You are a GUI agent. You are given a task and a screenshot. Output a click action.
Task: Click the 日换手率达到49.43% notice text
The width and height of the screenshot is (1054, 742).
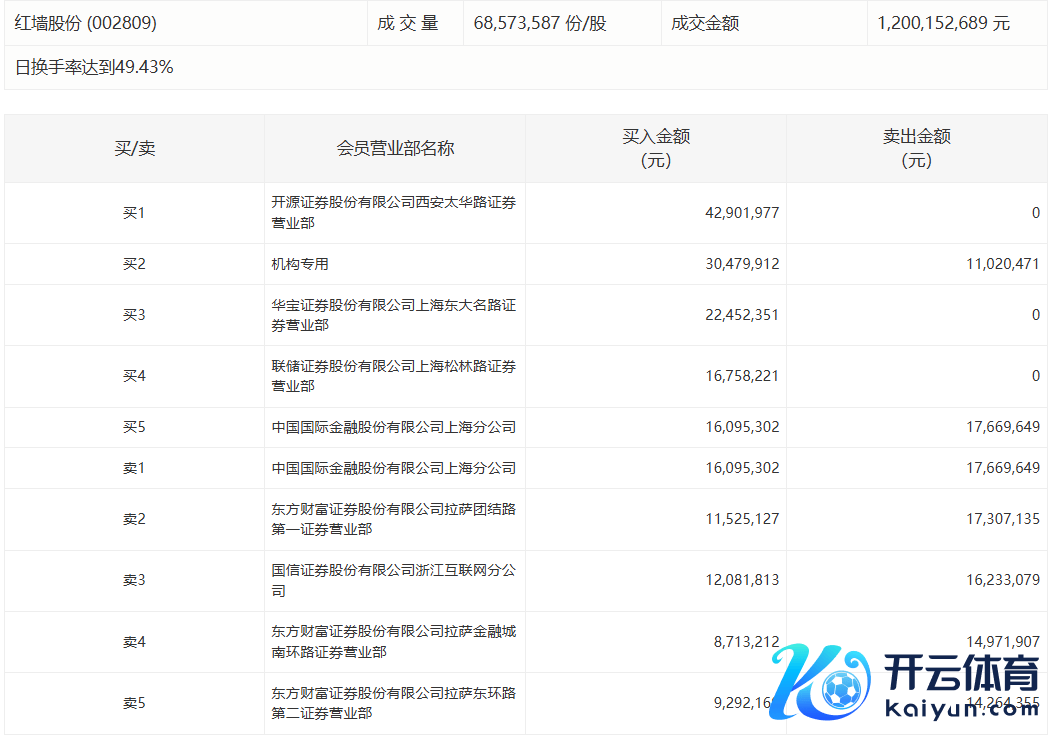tap(94, 68)
